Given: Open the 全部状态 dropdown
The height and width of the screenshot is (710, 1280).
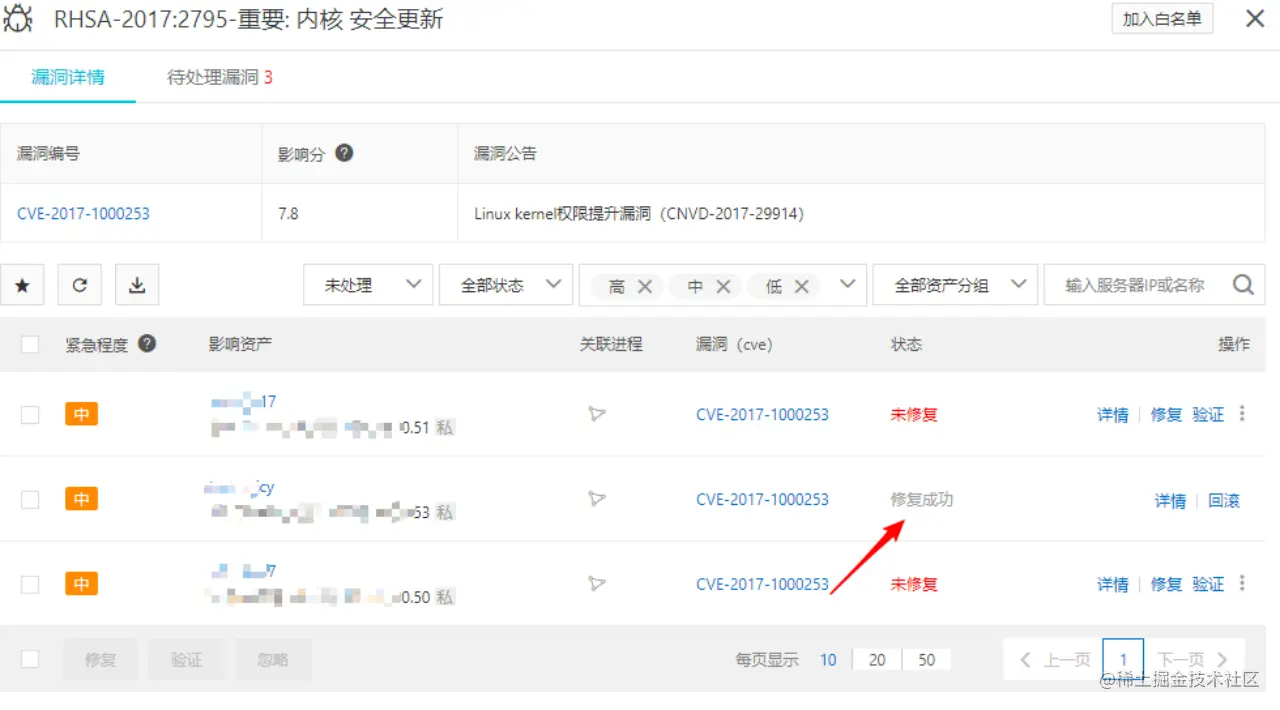Looking at the screenshot, I should (505, 285).
